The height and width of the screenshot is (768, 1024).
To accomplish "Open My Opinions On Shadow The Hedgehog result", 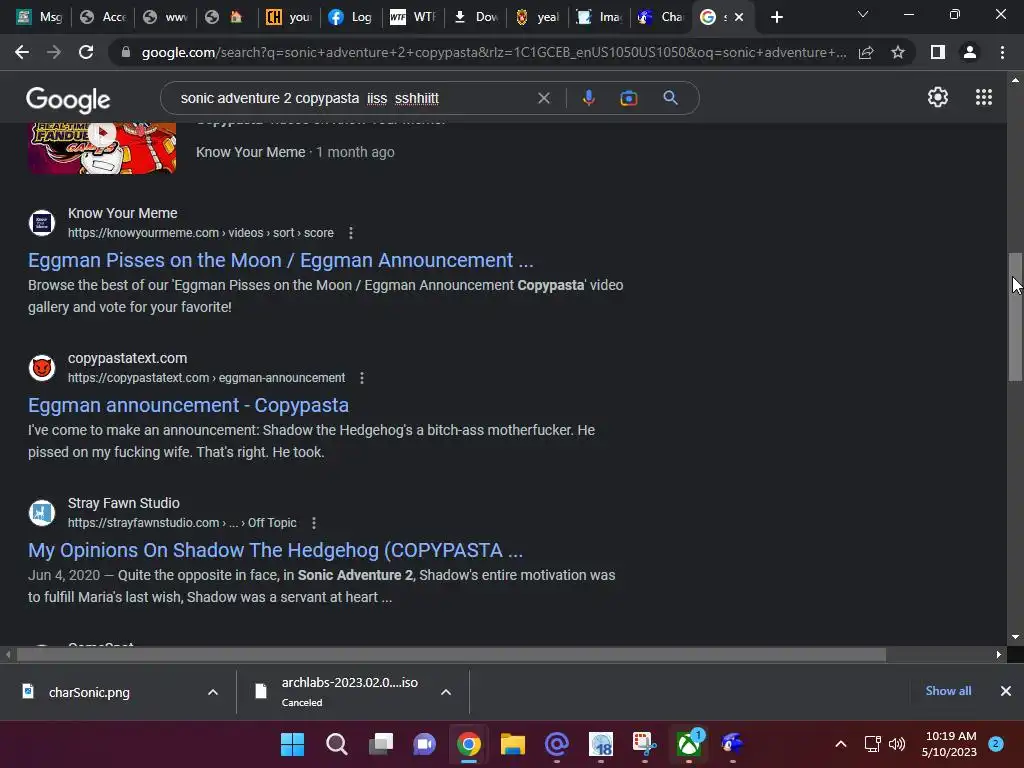I will pyautogui.click(x=276, y=551).
